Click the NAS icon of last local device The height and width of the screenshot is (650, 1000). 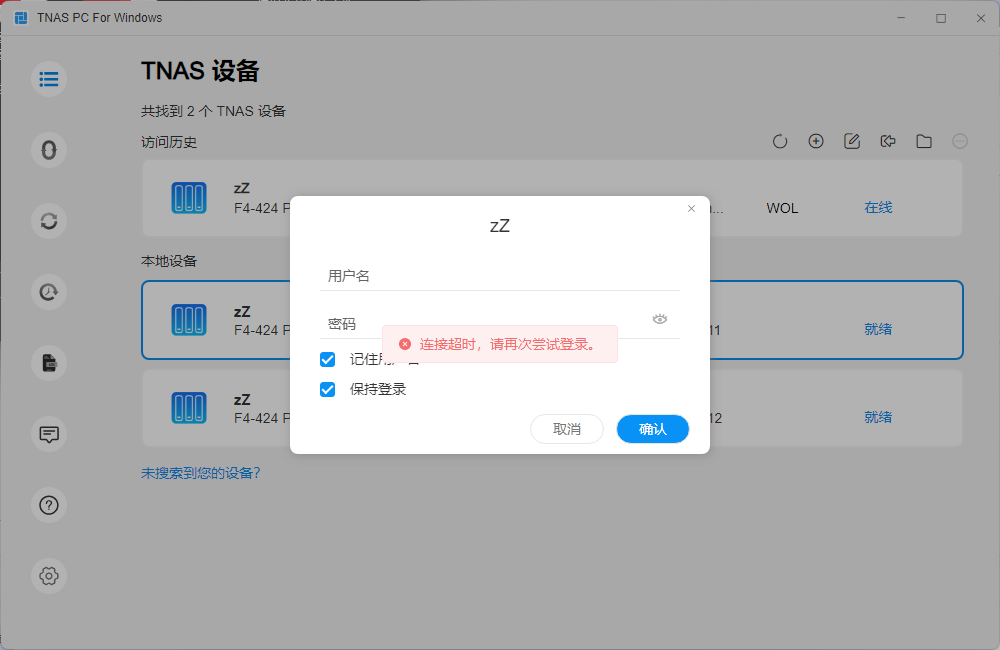189,408
